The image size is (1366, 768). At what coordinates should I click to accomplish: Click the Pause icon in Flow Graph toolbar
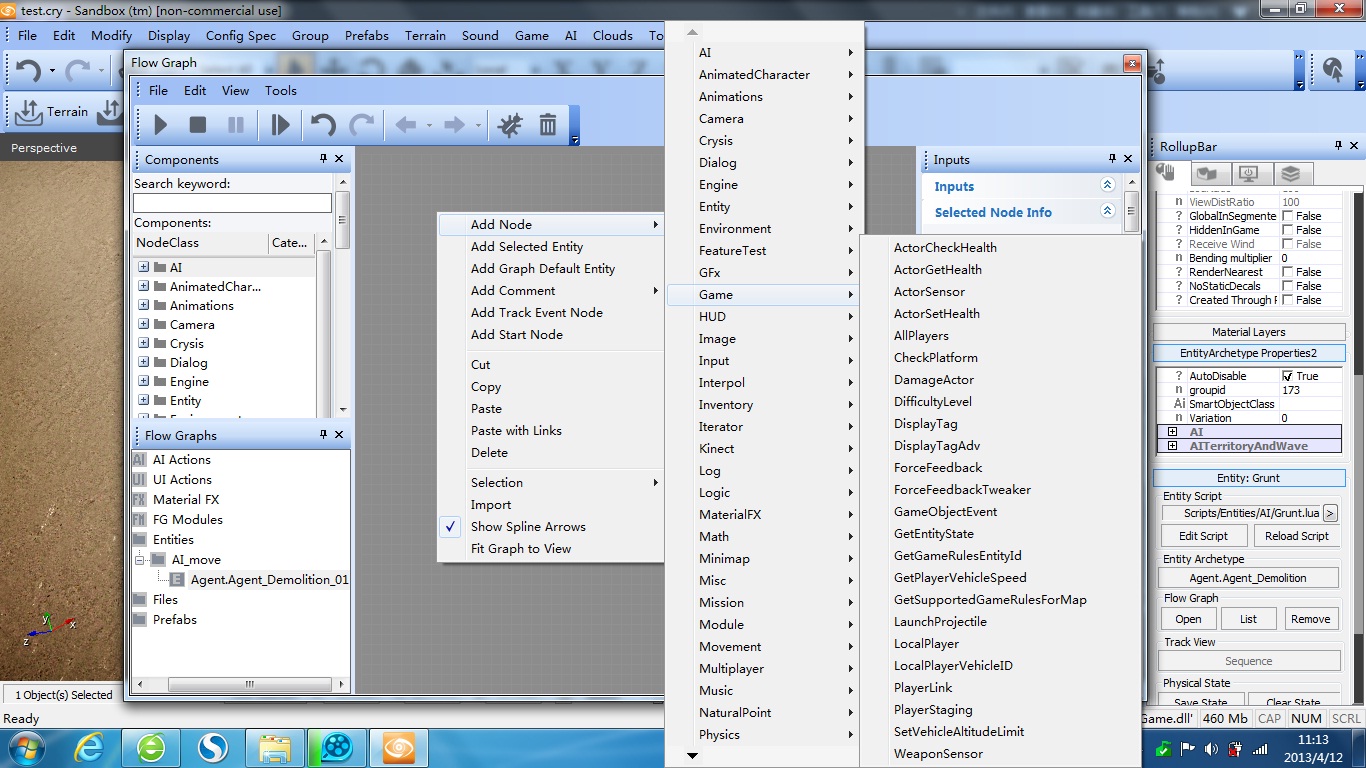tap(236, 125)
